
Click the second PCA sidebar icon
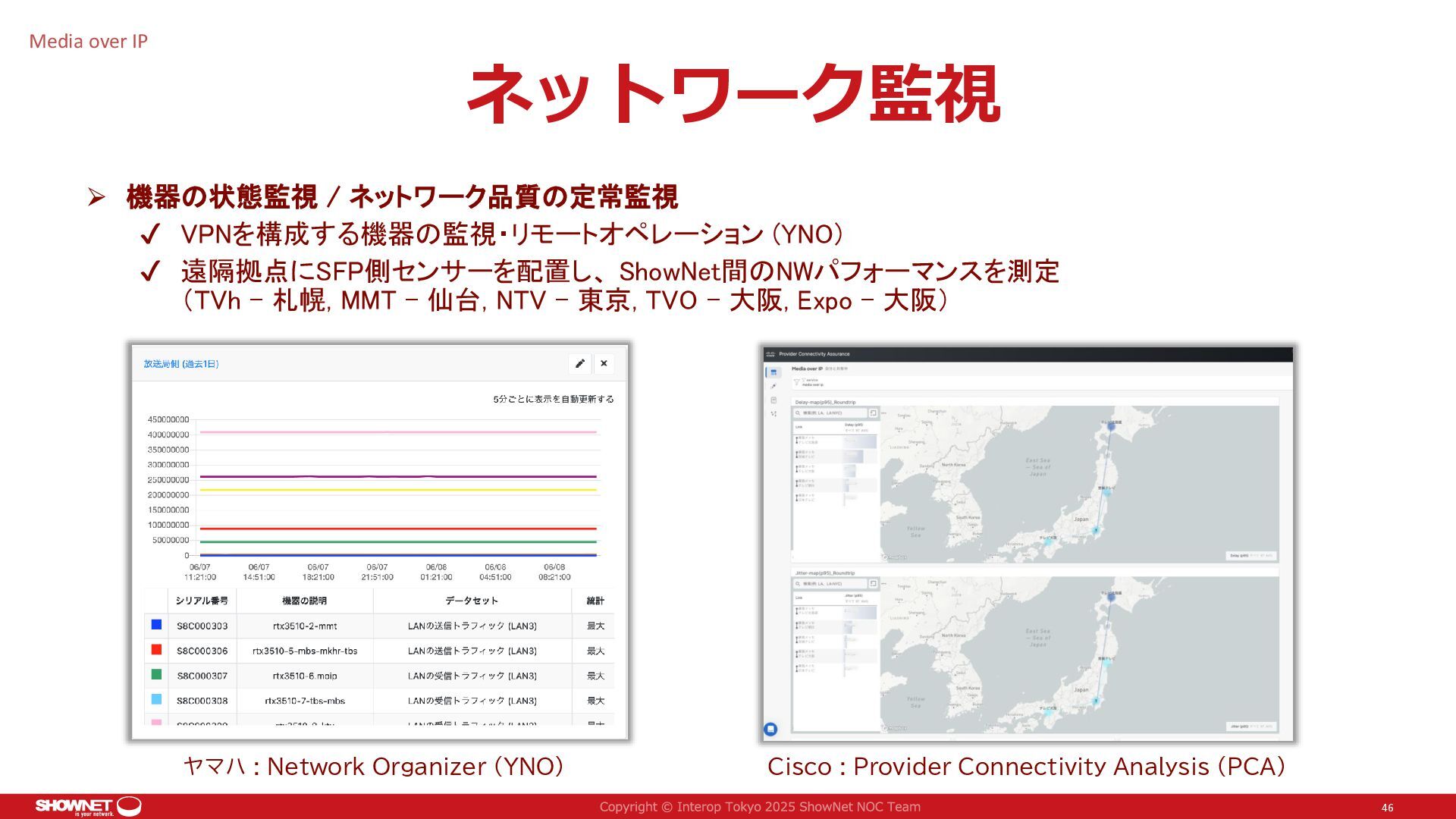coord(773,386)
